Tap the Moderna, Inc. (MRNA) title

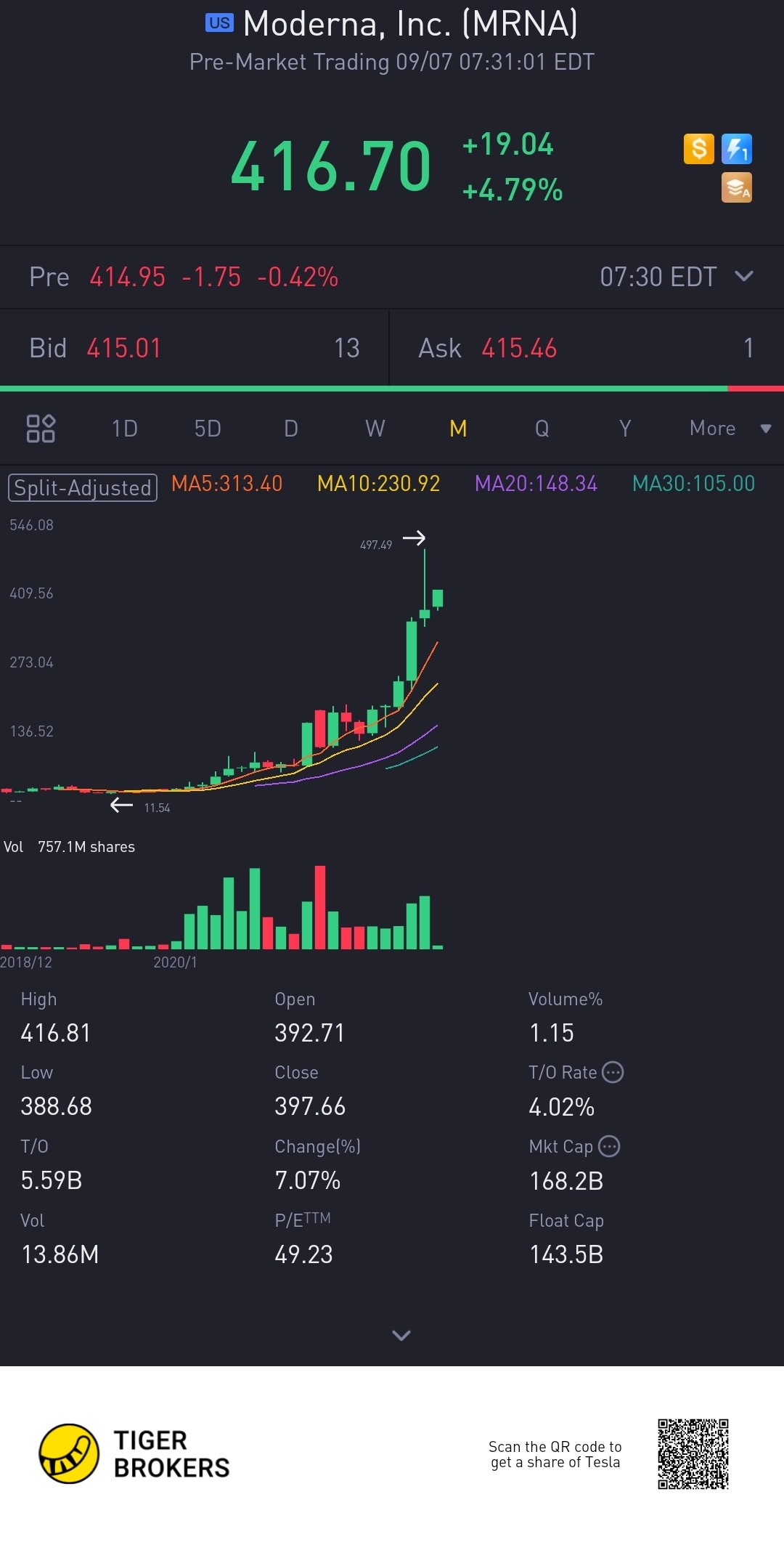click(x=411, y=23)
